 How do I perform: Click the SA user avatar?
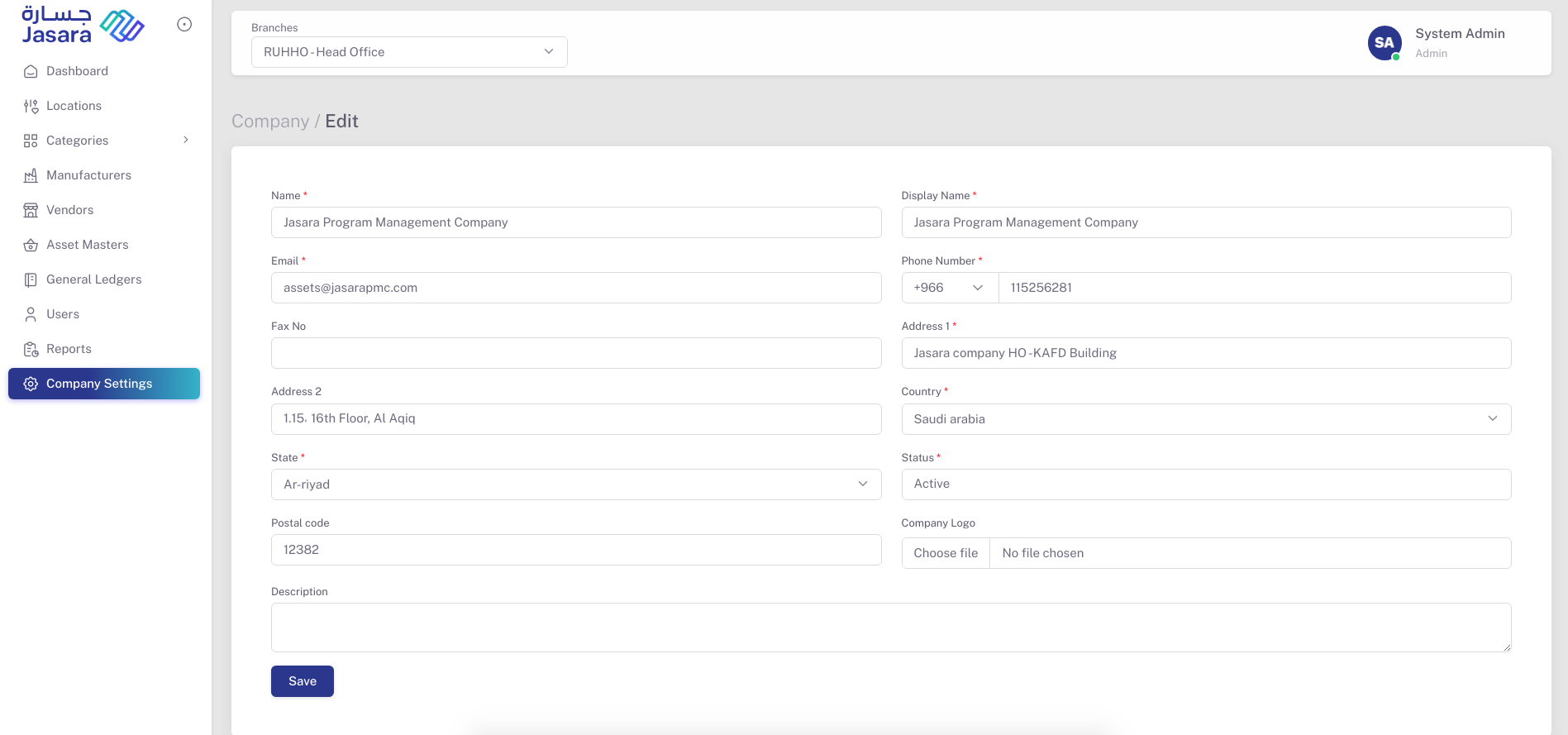[1385, 43]
